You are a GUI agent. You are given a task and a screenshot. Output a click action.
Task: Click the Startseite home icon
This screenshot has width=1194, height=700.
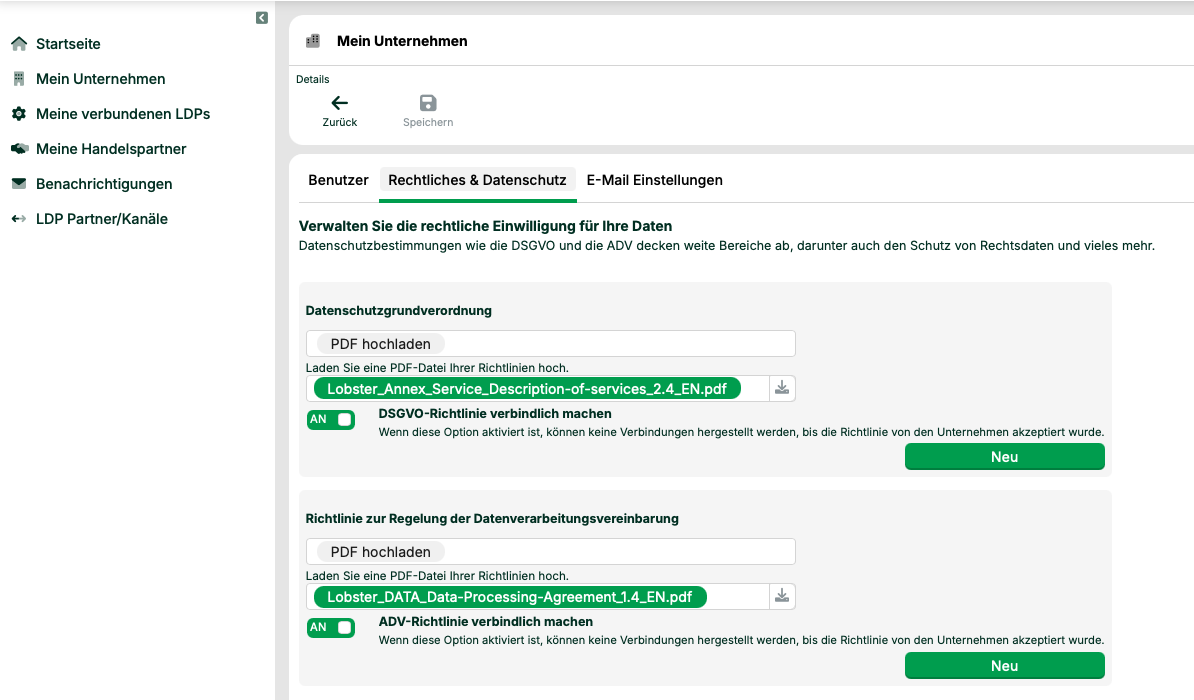tap(19, 43)
